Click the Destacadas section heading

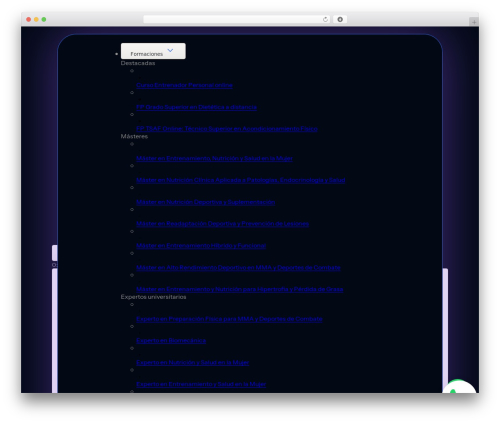click(138, 63)
